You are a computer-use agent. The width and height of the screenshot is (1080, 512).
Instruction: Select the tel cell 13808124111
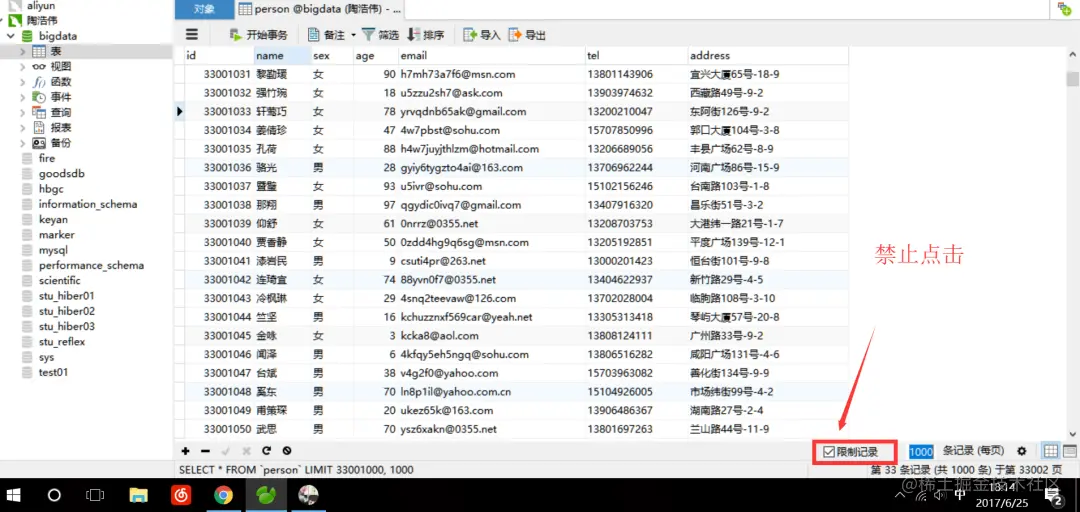click(636, 336)
